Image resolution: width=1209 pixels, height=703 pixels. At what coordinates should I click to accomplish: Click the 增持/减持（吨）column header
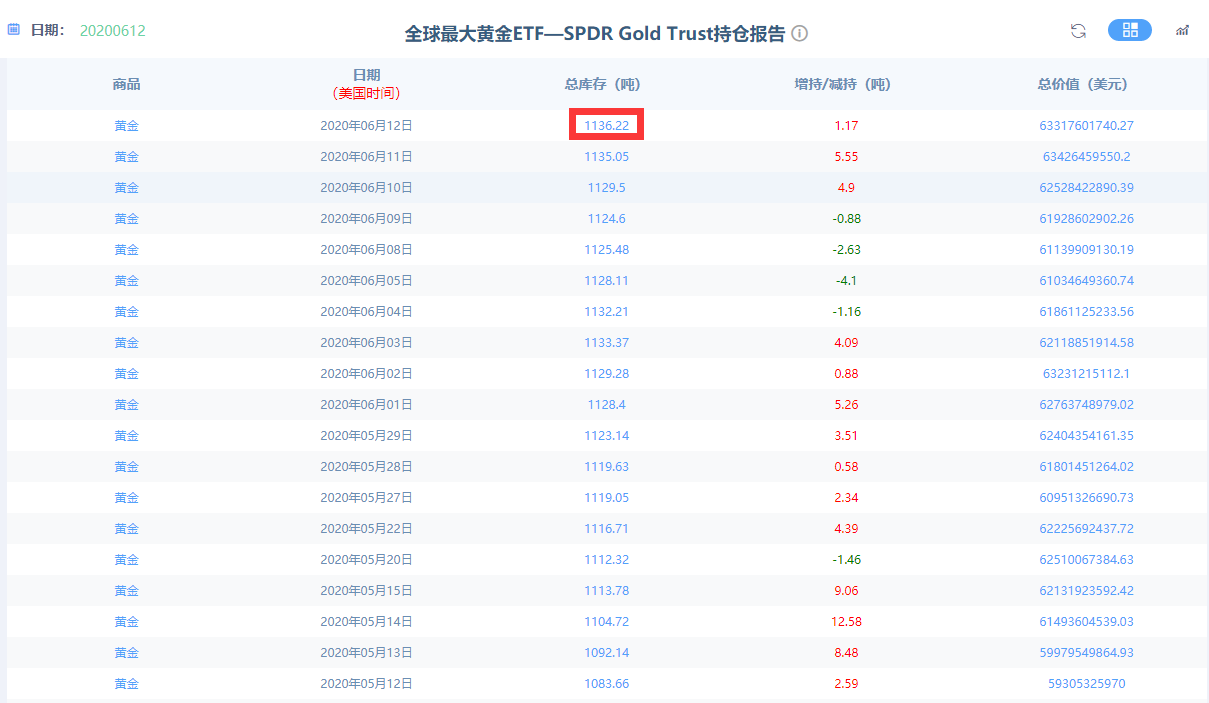tap(847, 85)
